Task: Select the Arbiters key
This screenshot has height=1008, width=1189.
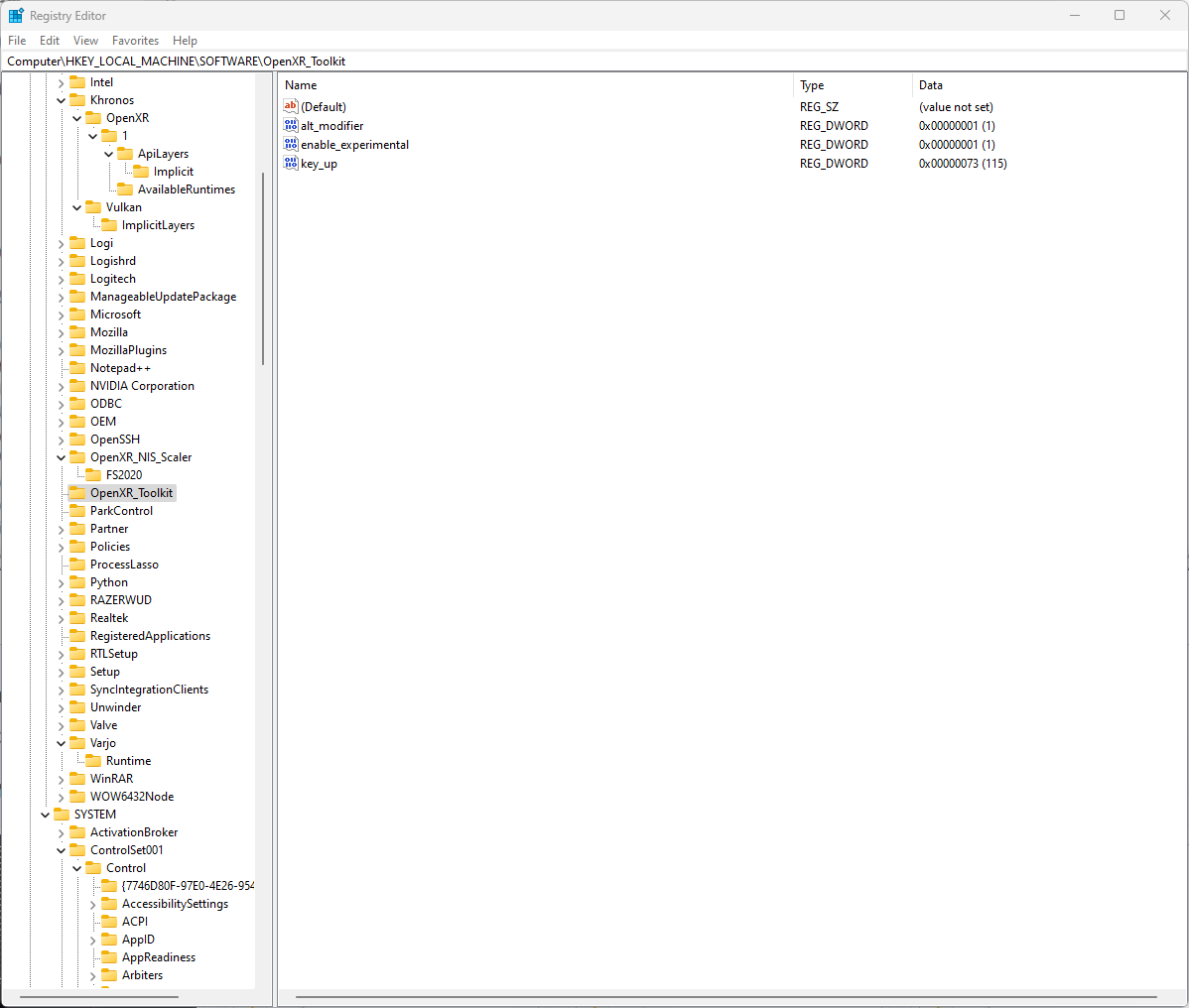Action: (x=142, y=975)
